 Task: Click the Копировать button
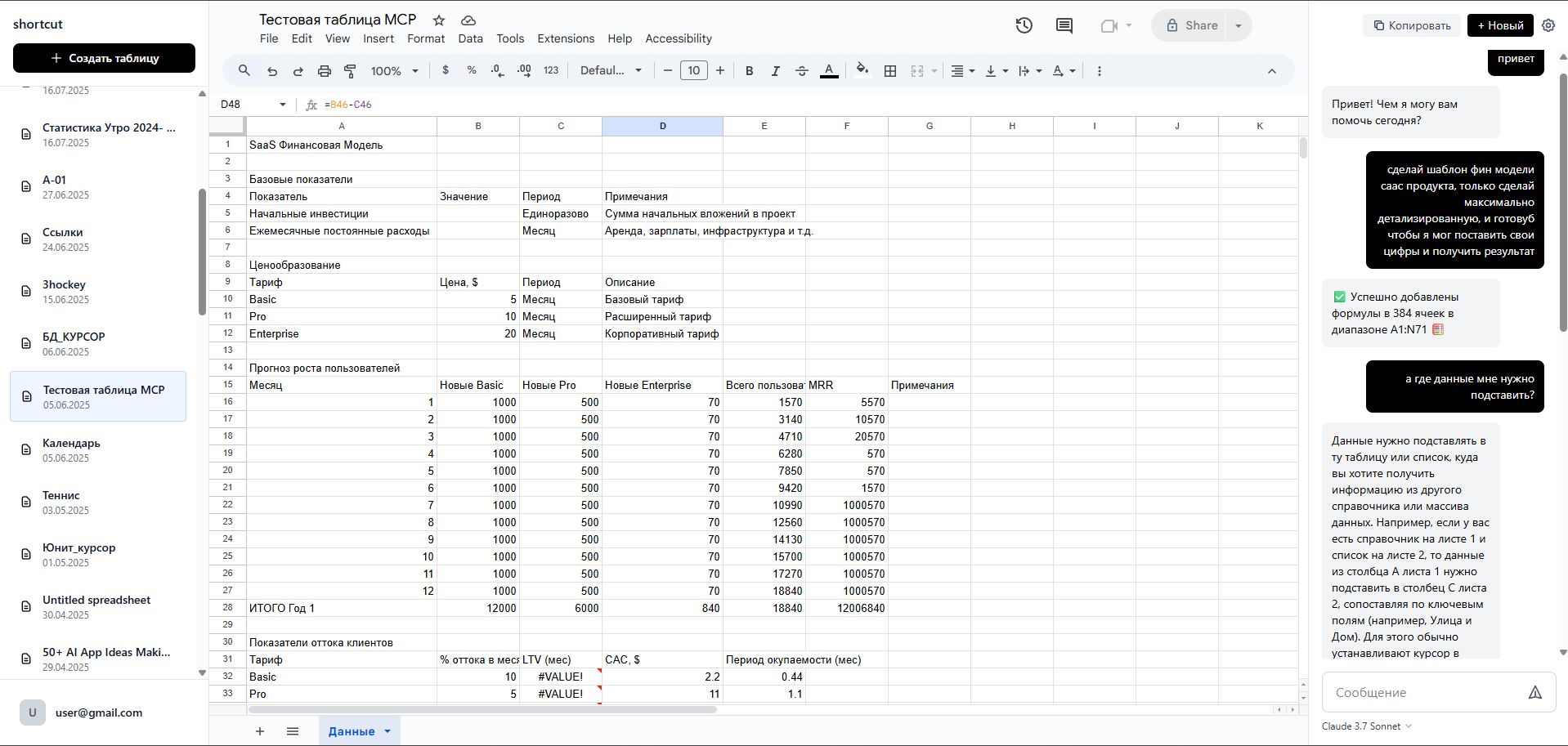pos(1412,25)
